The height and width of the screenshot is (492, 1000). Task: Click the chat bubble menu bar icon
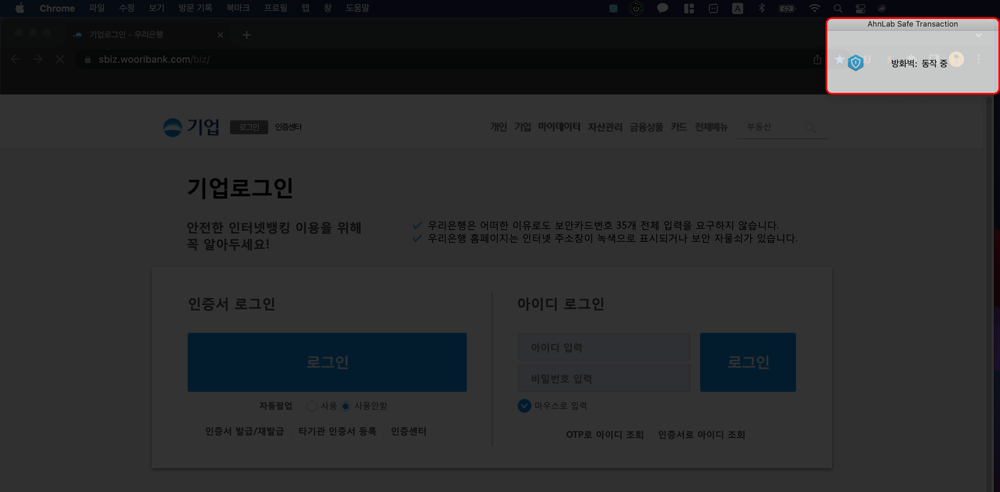coord(663,8)
